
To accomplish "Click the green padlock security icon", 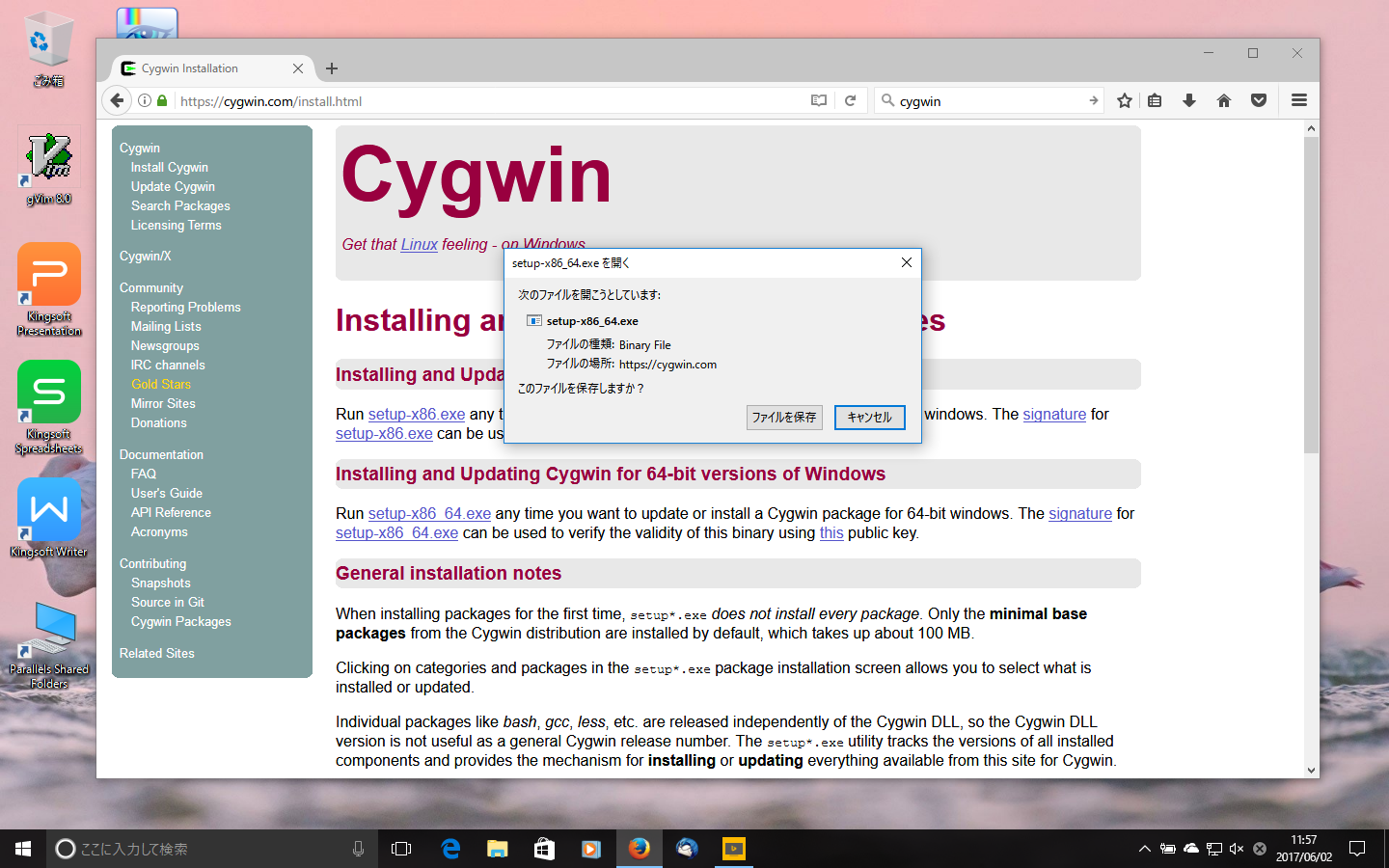I will pyautogui.click(x=162, y=100).
